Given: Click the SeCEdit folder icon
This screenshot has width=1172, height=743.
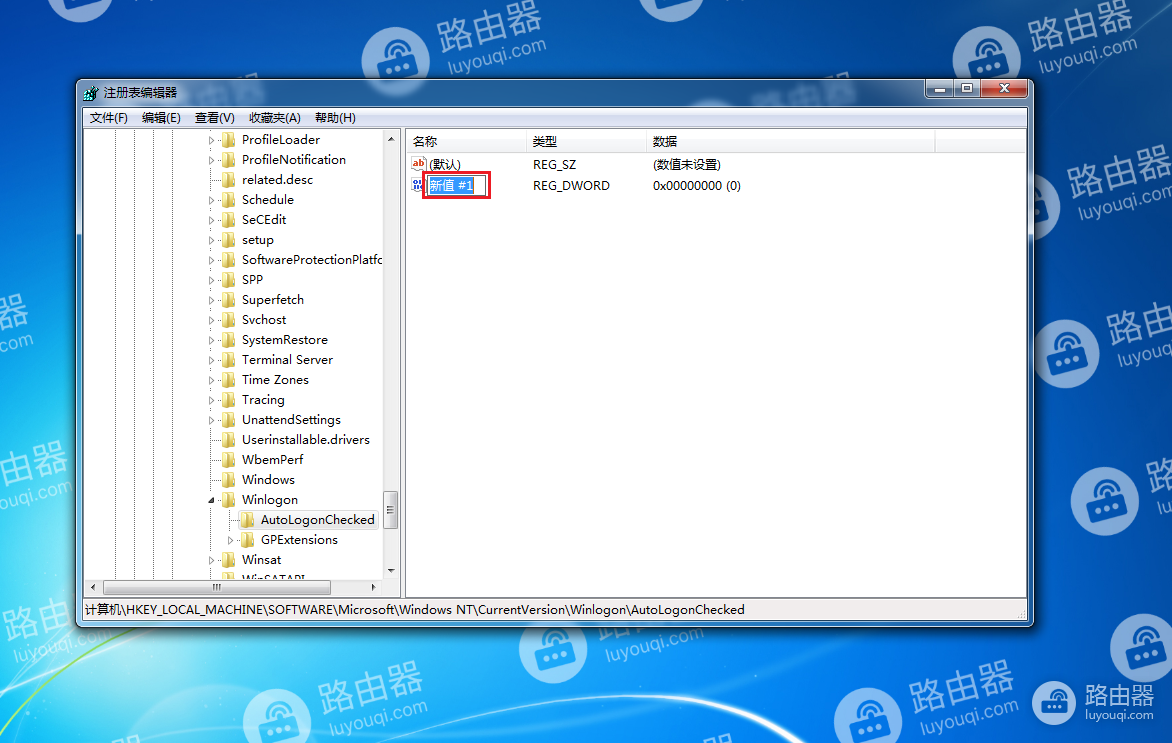Looking at the screenshot, I should 229,220.
